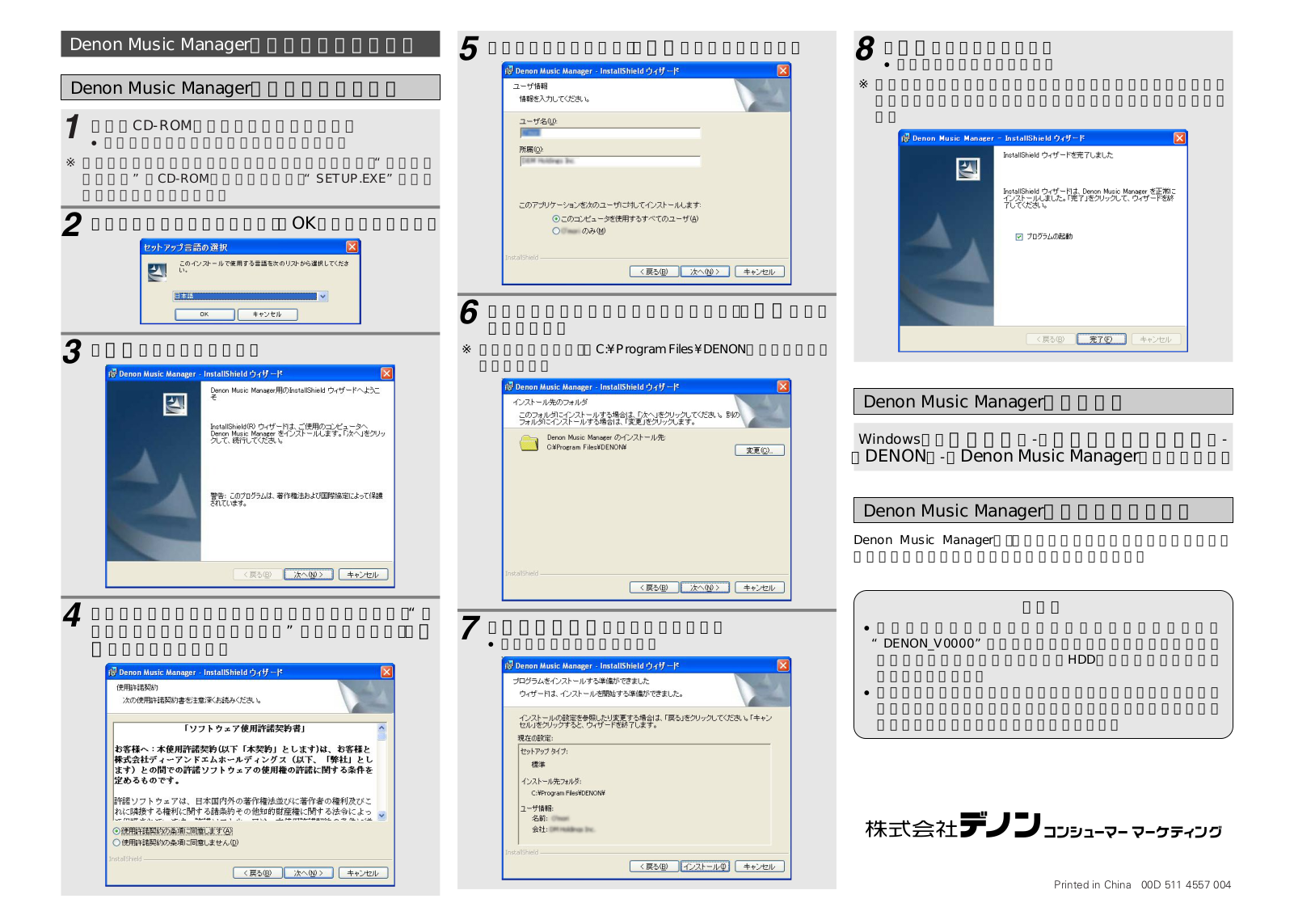Screen dimensions: 1294x924
Task: Click Cancel in the user information dialog
Action: (759, 272)
